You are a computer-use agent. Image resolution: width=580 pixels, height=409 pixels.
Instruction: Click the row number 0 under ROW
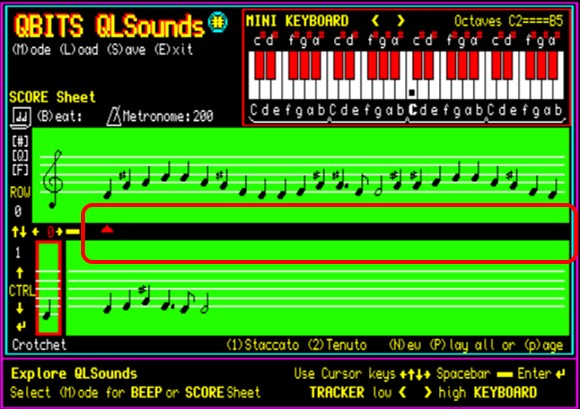18,211
